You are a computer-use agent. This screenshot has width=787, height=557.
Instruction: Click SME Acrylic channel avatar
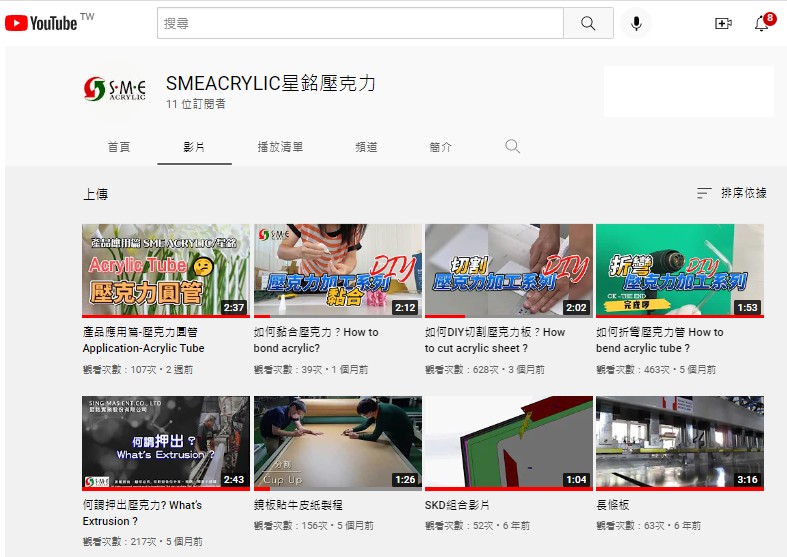pyautogui.click(x=114, y=89)
